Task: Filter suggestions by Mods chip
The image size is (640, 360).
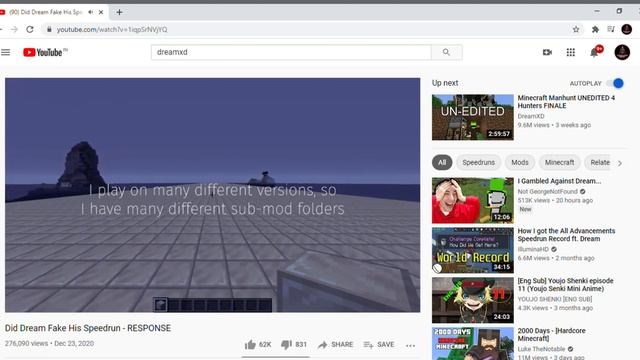Action: [x=520, y=162]
